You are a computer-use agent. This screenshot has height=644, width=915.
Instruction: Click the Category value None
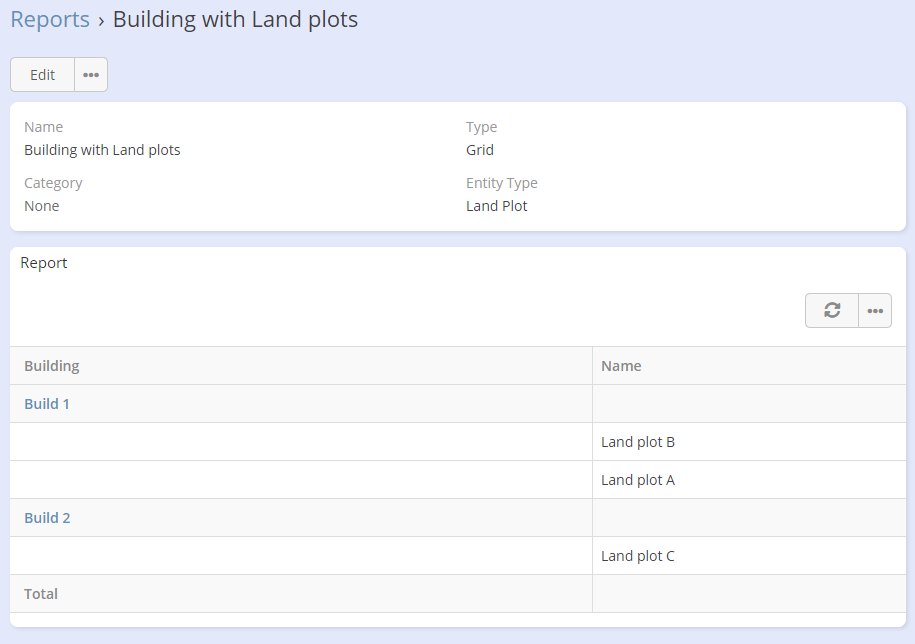point(42,206)
